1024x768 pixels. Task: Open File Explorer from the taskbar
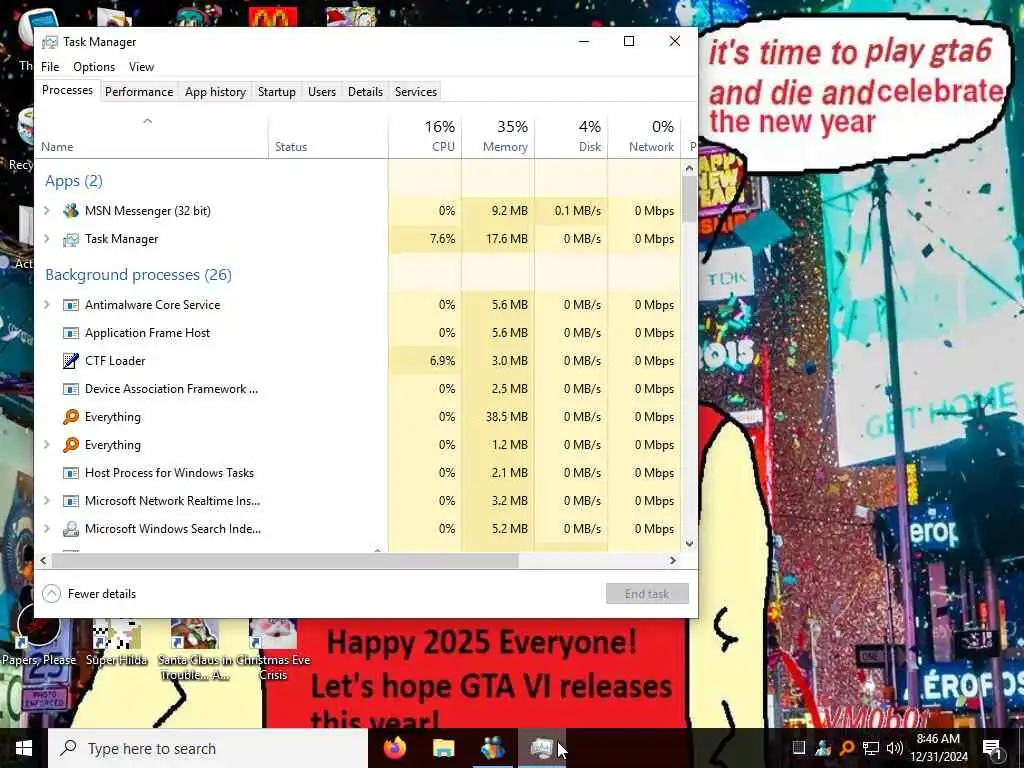pos(443,748)
